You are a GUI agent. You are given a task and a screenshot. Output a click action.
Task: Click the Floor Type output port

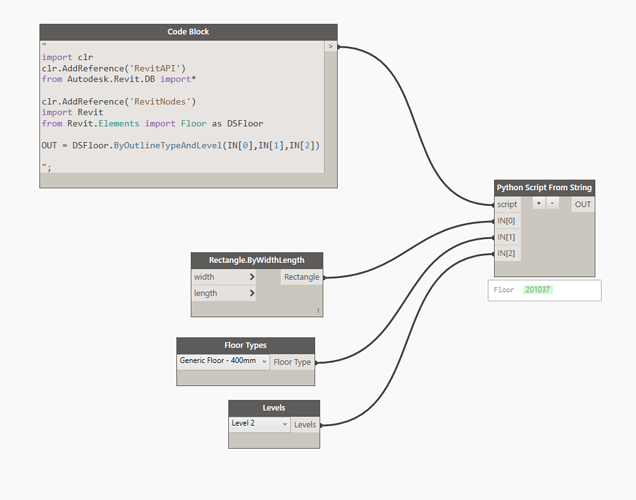(292, 362)
